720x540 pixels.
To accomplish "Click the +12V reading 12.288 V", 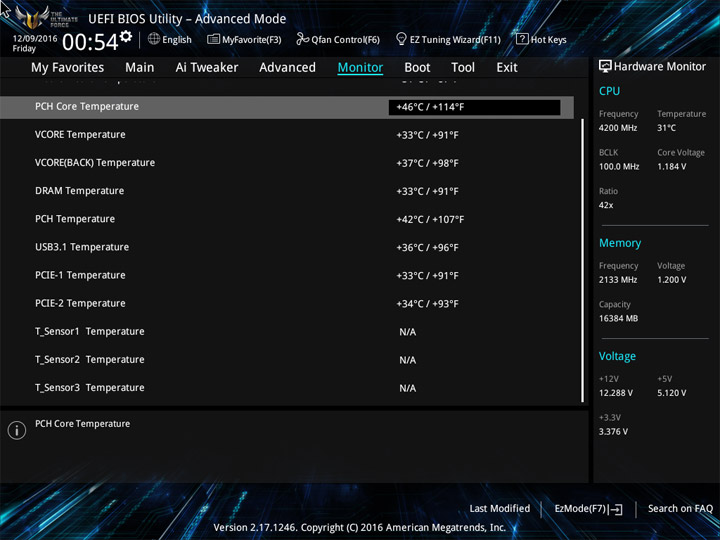I will (x=615, y=393).
